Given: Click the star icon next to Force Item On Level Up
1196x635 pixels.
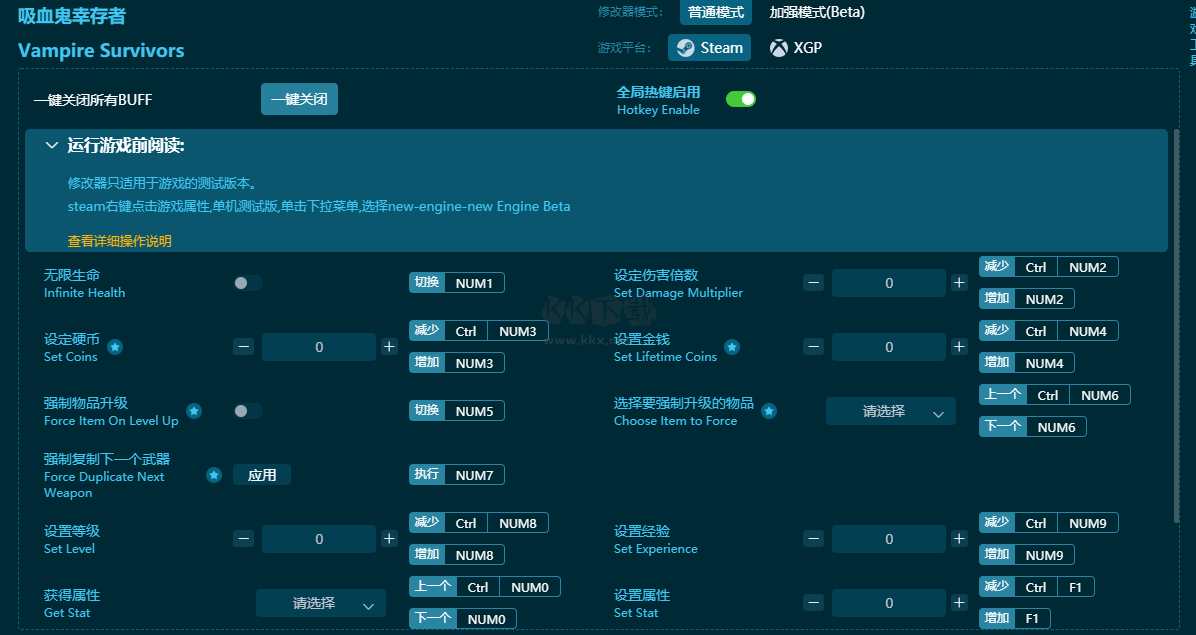Looking at the screenshot, I should (x=195, y=411).
